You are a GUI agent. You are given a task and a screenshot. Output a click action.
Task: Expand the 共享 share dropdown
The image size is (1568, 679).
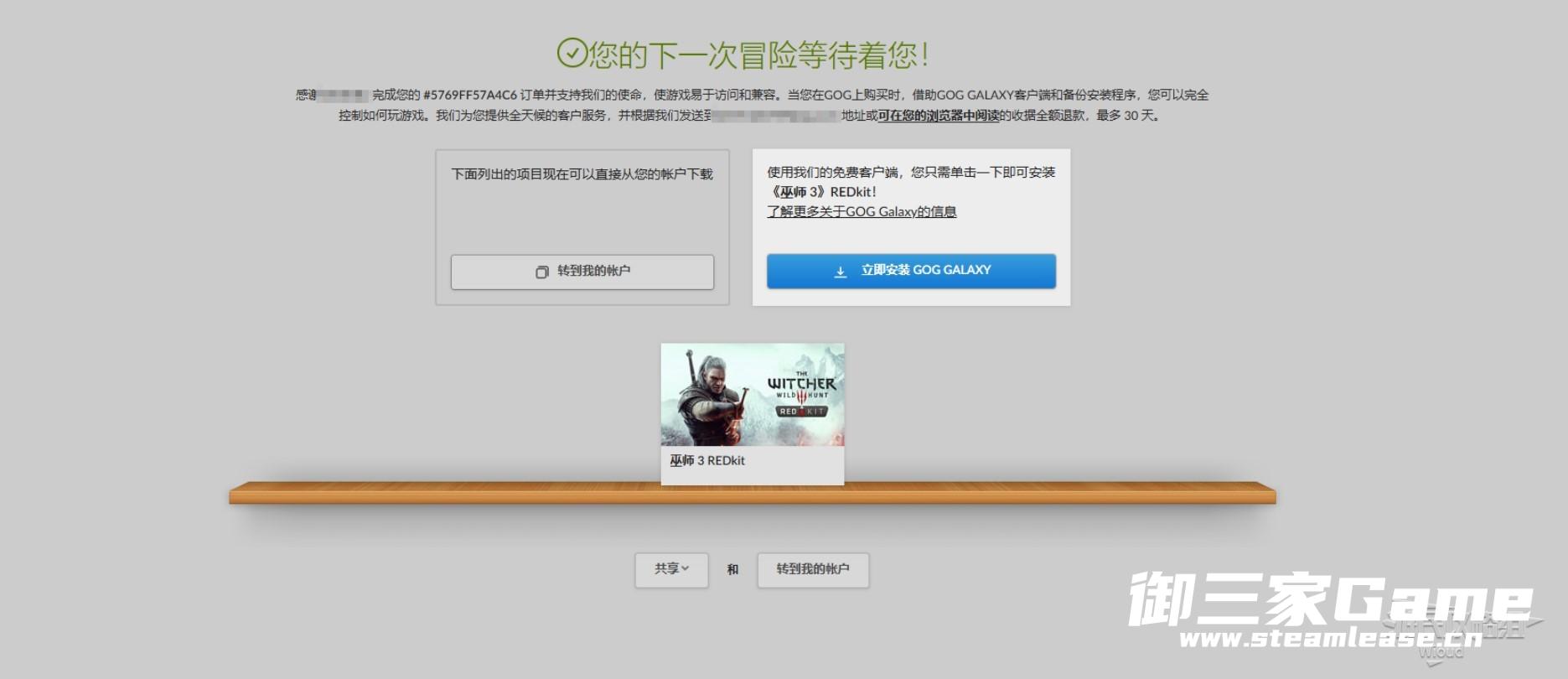[x=671, y=569]
